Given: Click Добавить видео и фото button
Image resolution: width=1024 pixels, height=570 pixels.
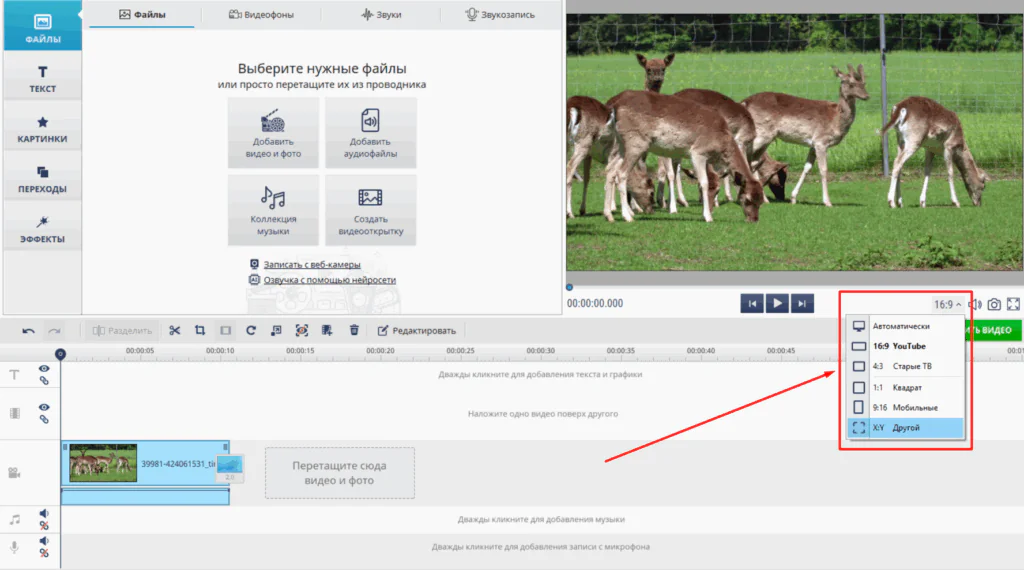Looking at the screenshot, I should (x=273, y=133).
